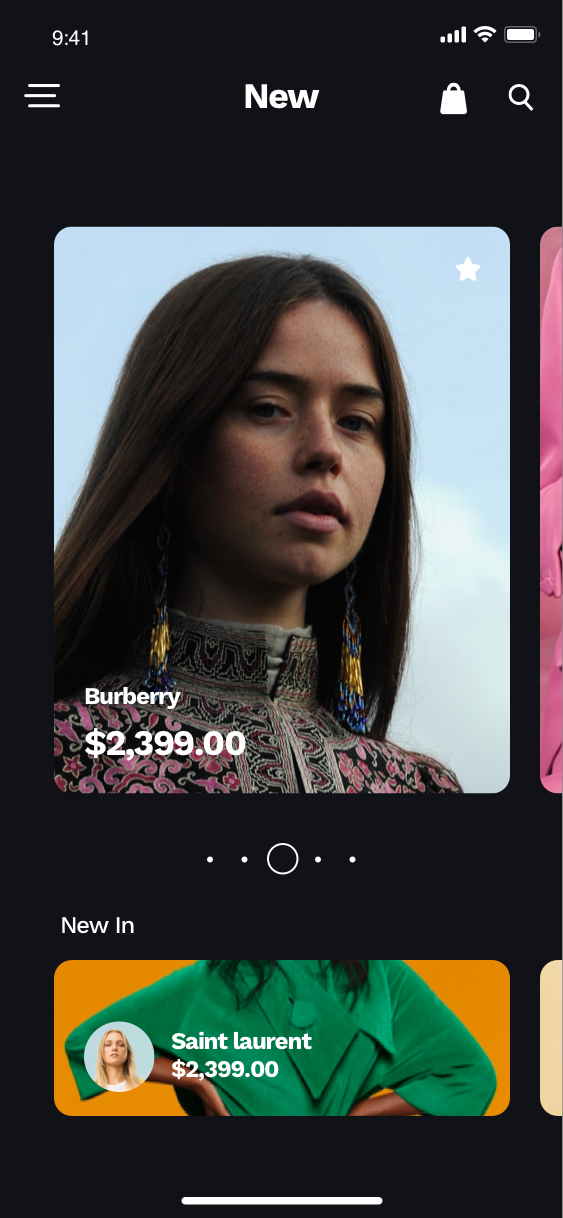The width and height of the screenshot is (563, 1218).
Task: Select the fourth carousel dot
Action: tap(318, 859)
